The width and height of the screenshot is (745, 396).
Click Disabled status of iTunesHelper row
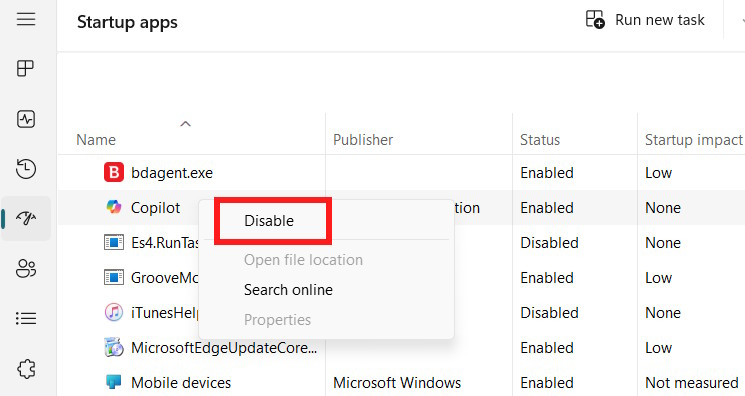[549, 313]
